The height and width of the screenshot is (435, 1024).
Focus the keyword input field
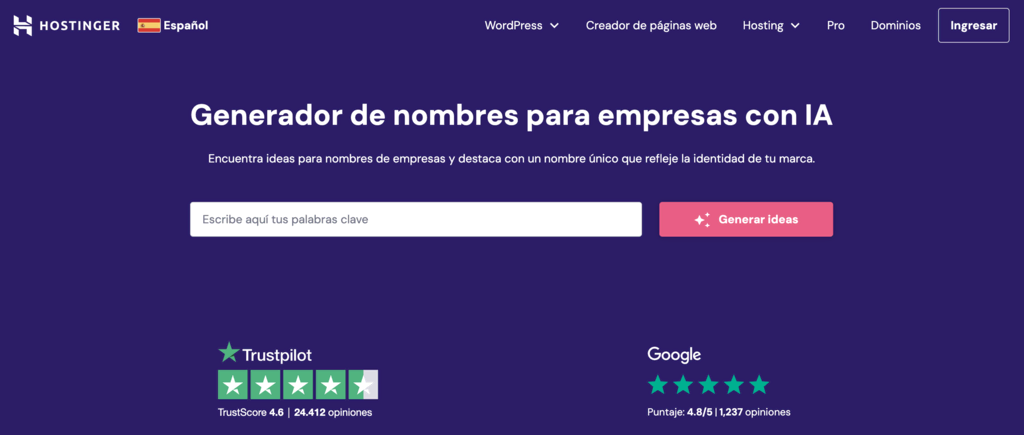[x=415, y=219]
